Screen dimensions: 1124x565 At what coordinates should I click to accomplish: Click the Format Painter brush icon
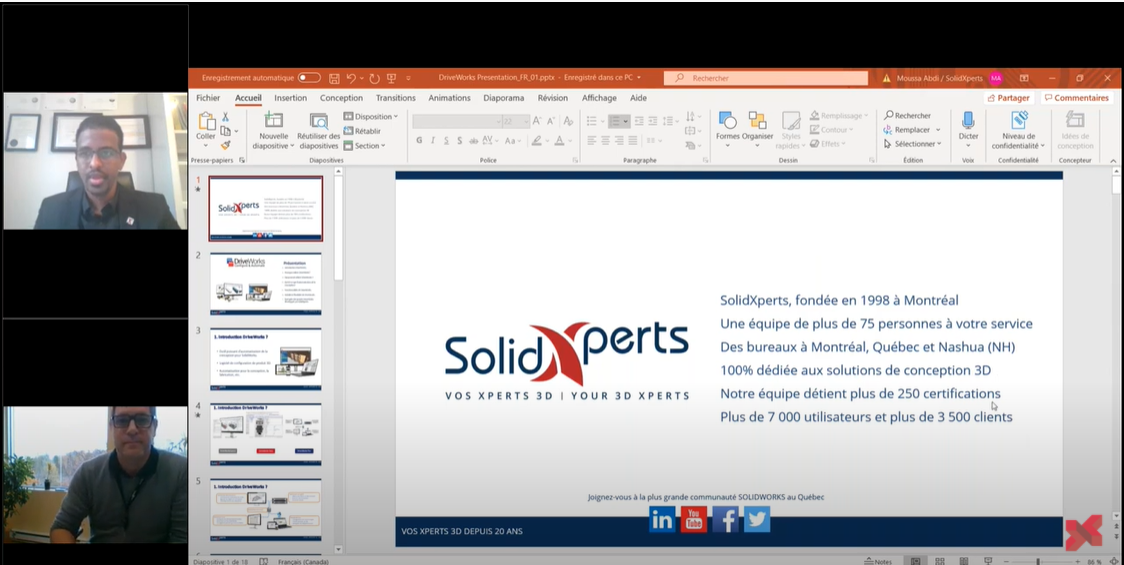(226, 146)
